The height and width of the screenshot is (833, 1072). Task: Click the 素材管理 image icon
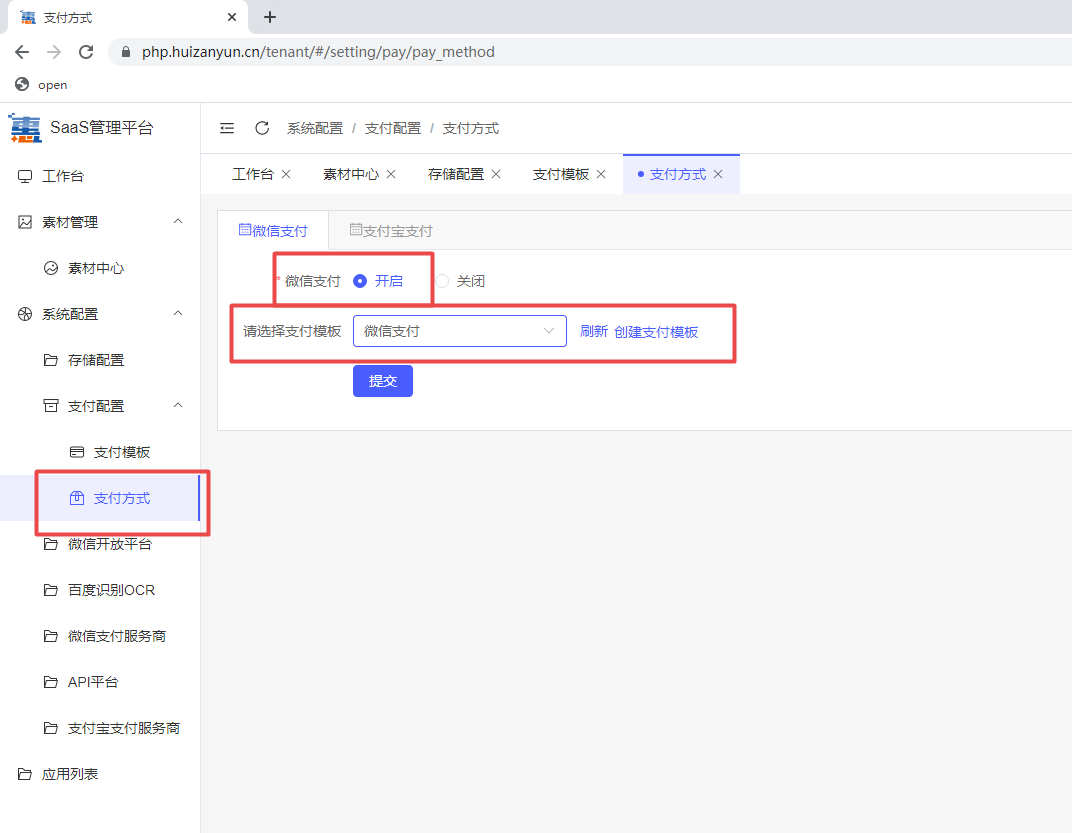pyautogui.click(x=25, y=222)
